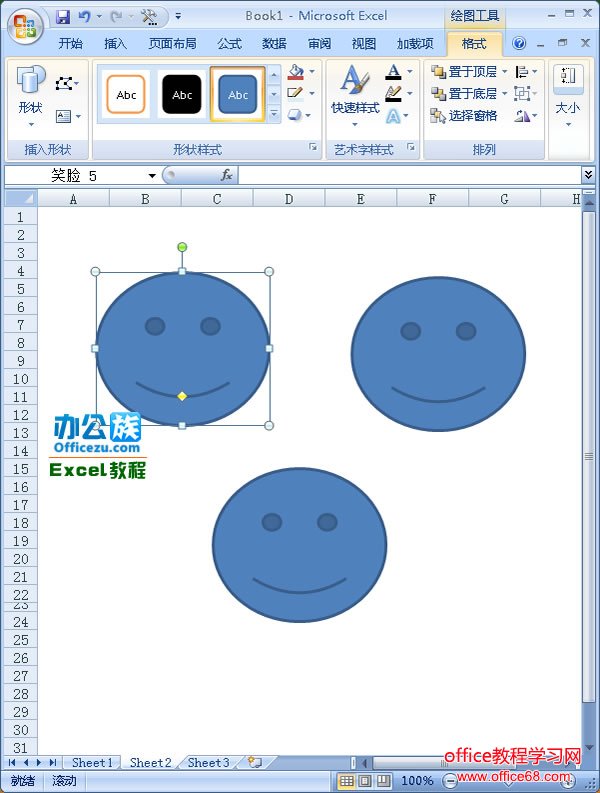Click the Align objects icon
This screenshot has width=600, height=793.
point(522,72)
